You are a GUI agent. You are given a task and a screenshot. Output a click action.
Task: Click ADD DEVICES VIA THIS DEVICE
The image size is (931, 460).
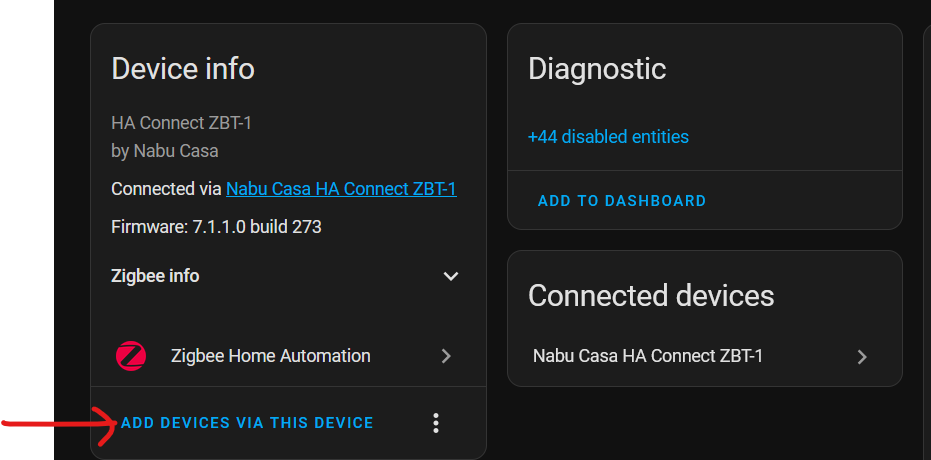[x=247, y=423]
